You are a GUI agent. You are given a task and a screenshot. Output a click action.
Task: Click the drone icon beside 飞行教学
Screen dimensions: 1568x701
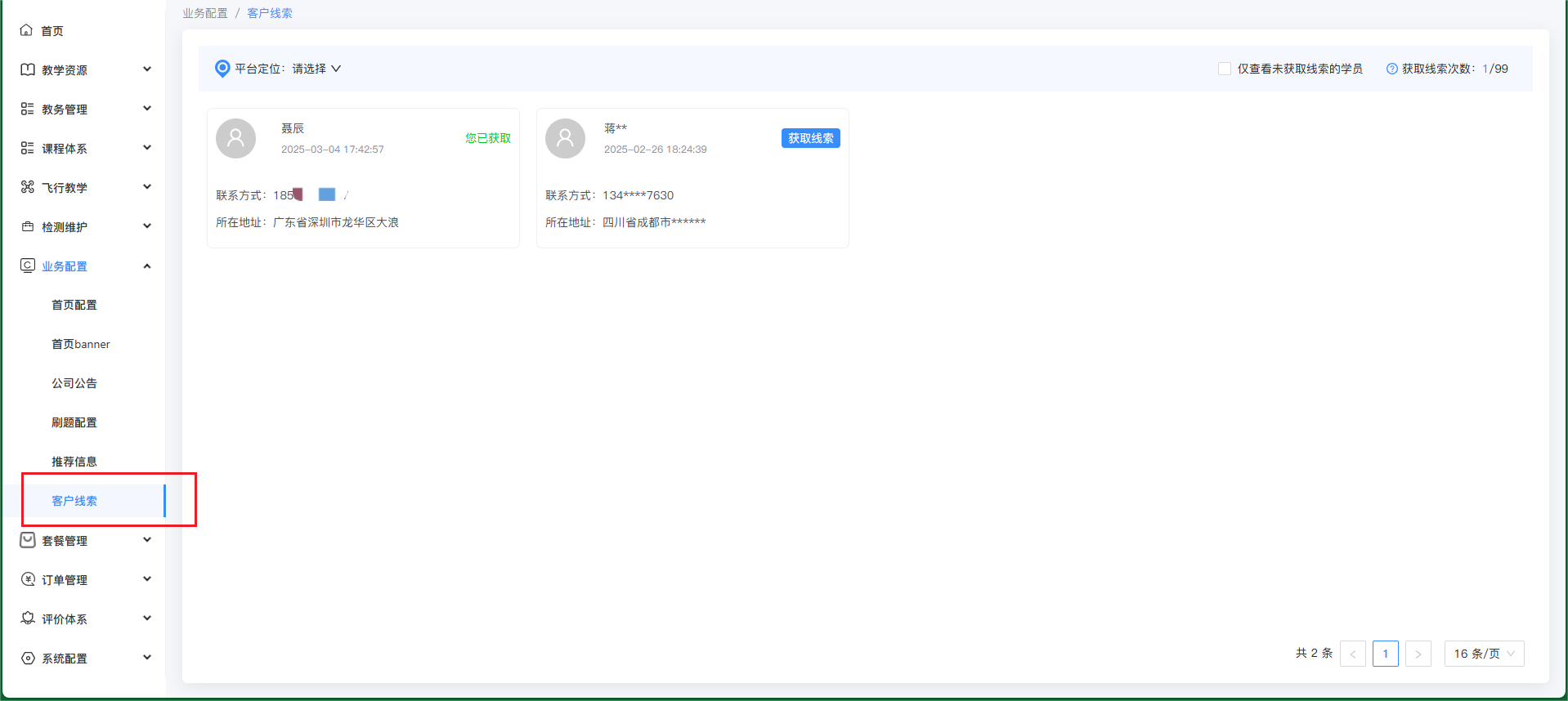click(x=27, y=187)
